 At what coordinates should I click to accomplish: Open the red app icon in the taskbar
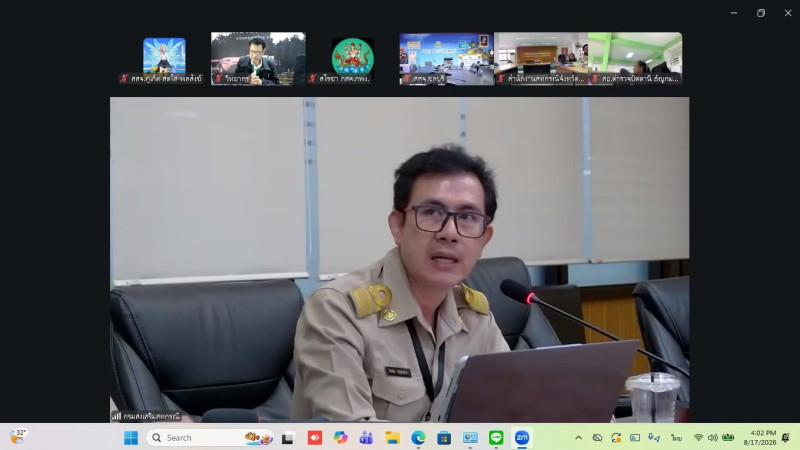pos(315,438)
